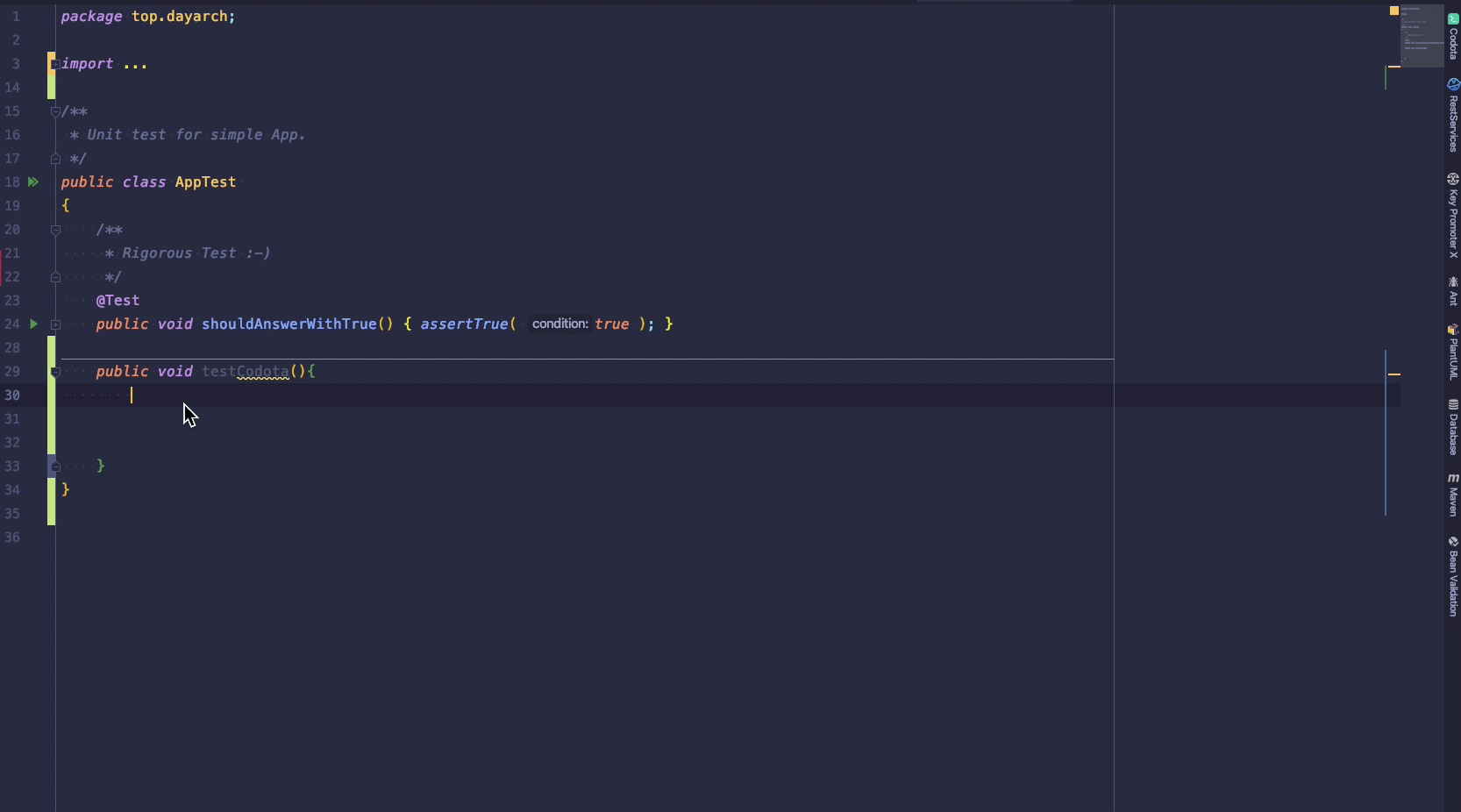Click the yellow inspection warning indicator
Viewport: 1461px width, 812px height.
(1393, 11)
